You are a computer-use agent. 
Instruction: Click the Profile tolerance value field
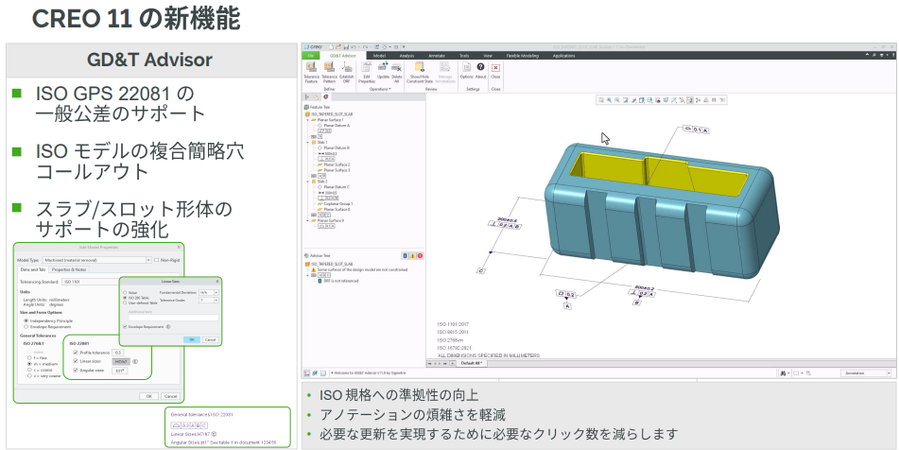(x=118, y=352)
